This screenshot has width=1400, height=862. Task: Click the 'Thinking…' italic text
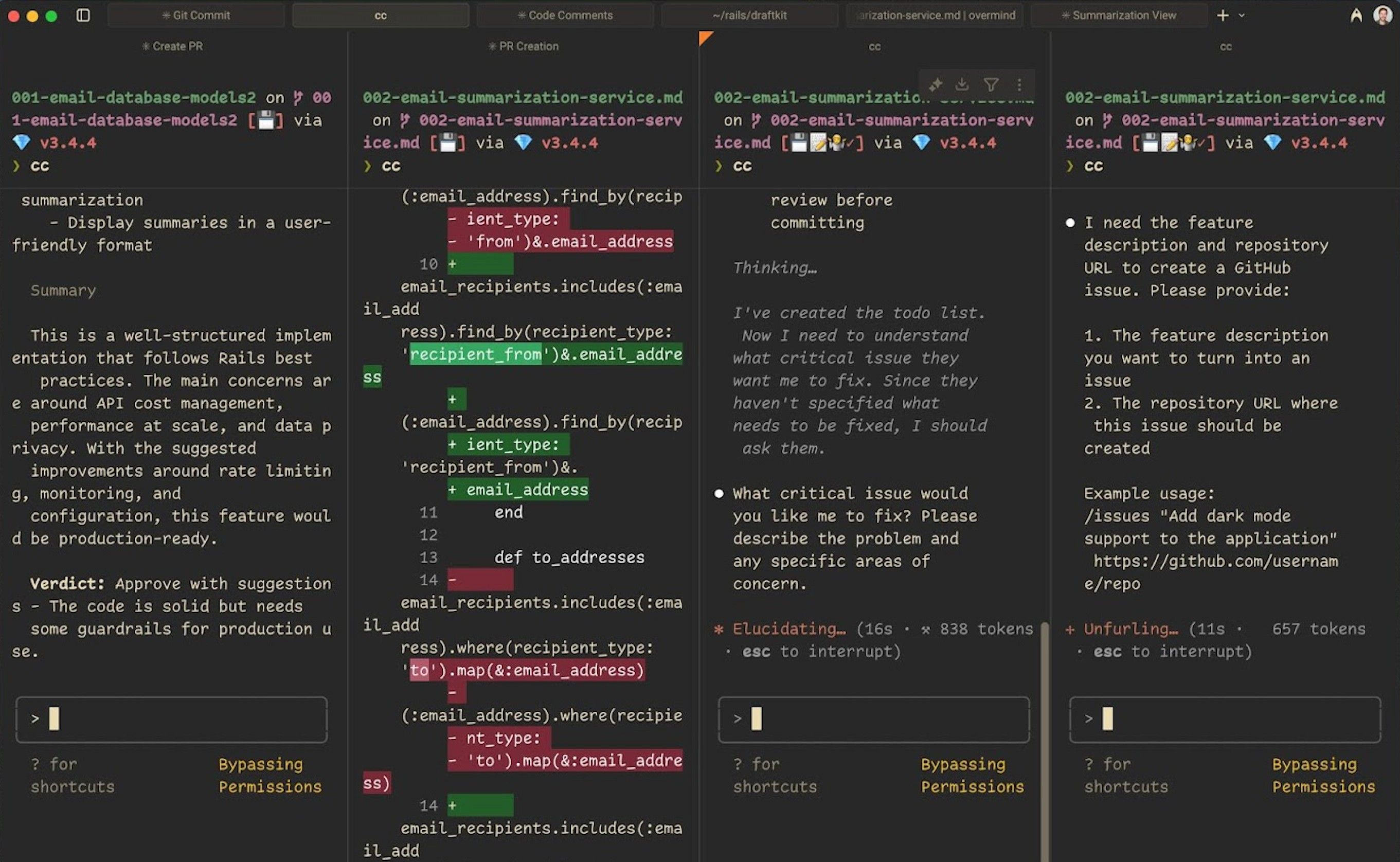pyautogui.click(x=775, y=268)
